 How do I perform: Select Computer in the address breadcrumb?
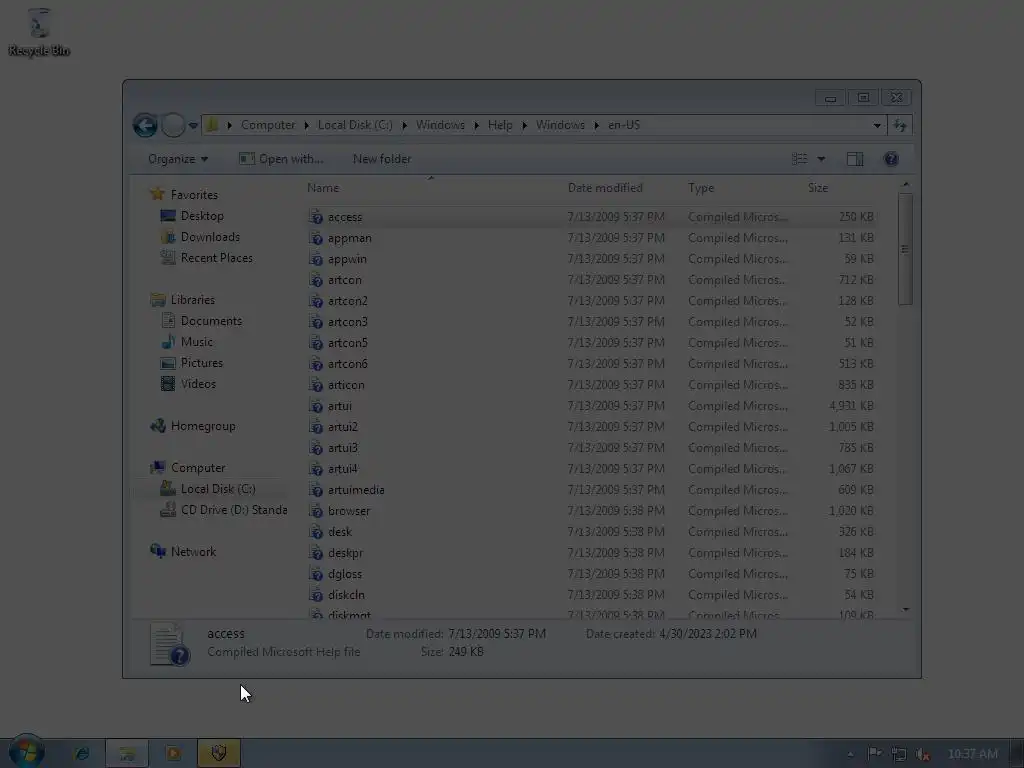click(268, 125)
